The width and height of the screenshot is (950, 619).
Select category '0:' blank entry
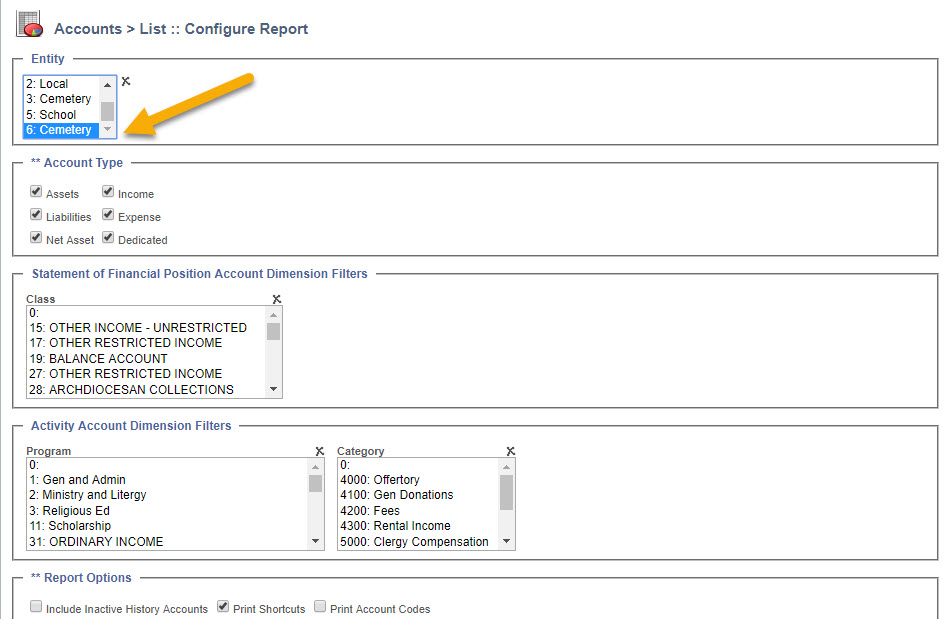pos(419,465)
